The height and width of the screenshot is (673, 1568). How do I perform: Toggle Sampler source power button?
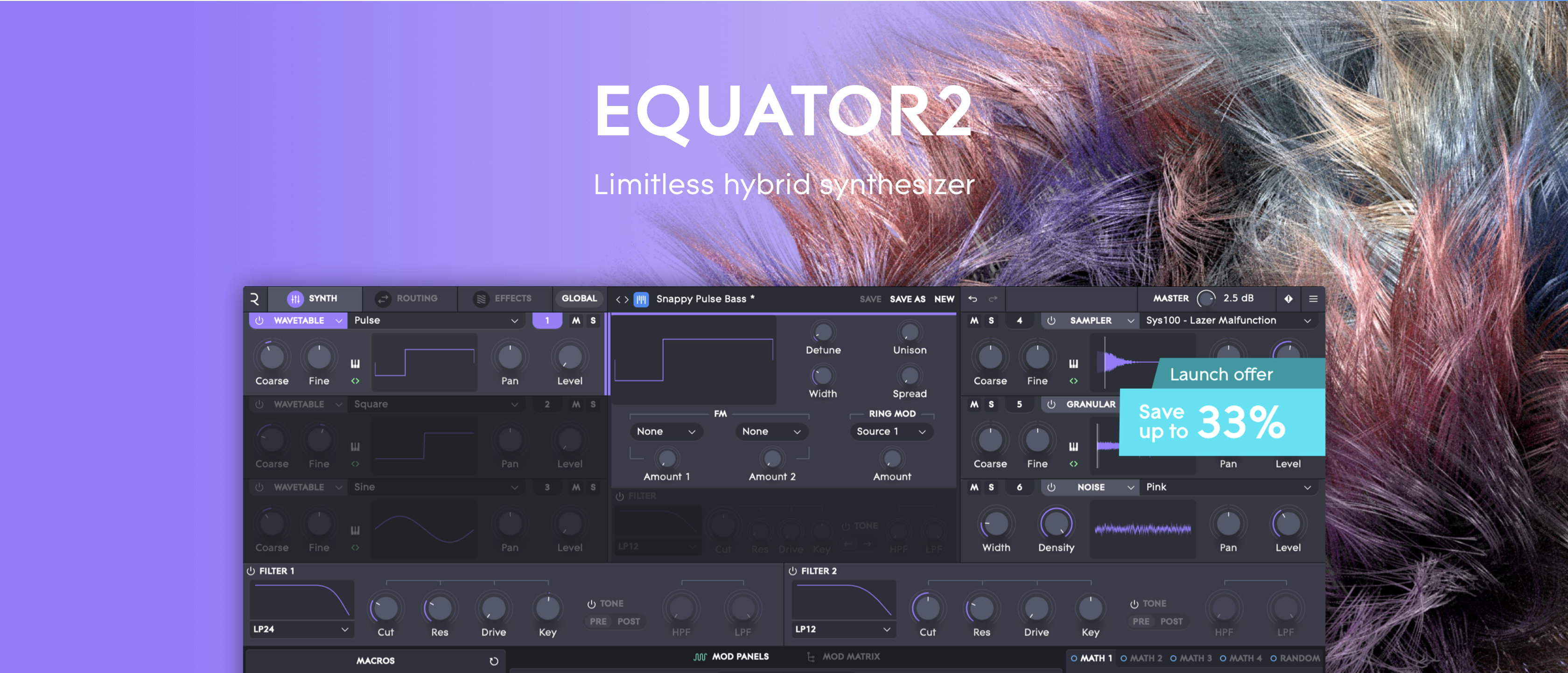pos(1051,320)
